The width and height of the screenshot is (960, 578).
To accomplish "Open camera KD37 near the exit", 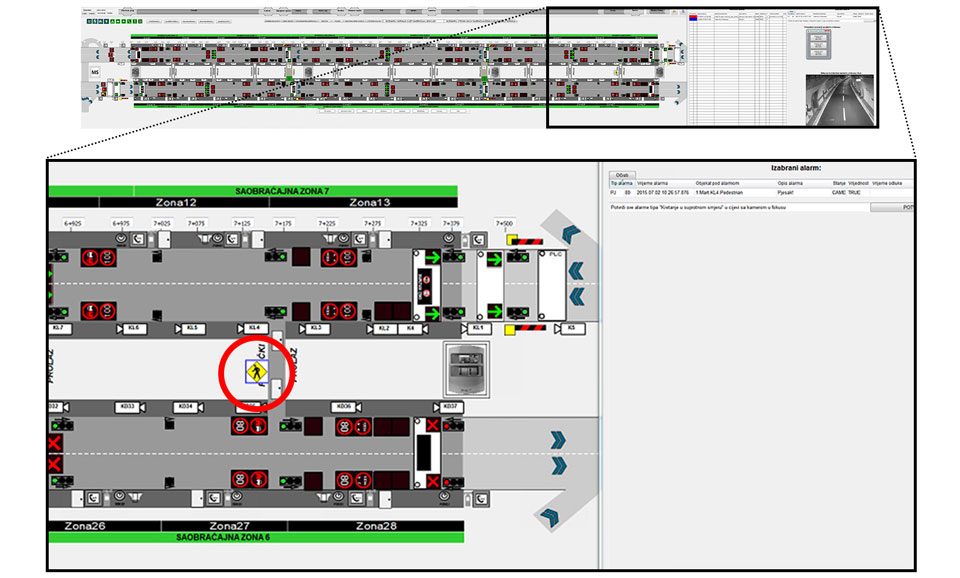I will pyautogui.click(x=450, y=407).
